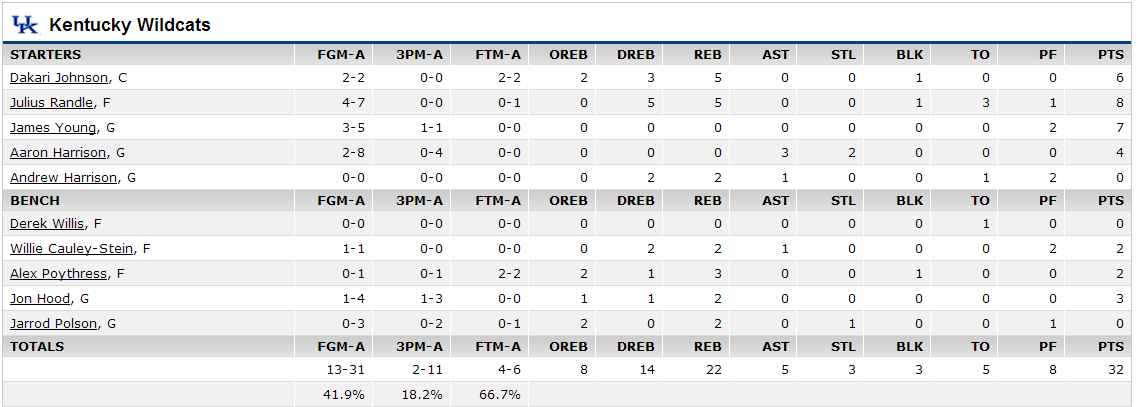This screenshot has height=407, width=1138.
Task: Click Jon Hood's name link
Action: [40, 298]
